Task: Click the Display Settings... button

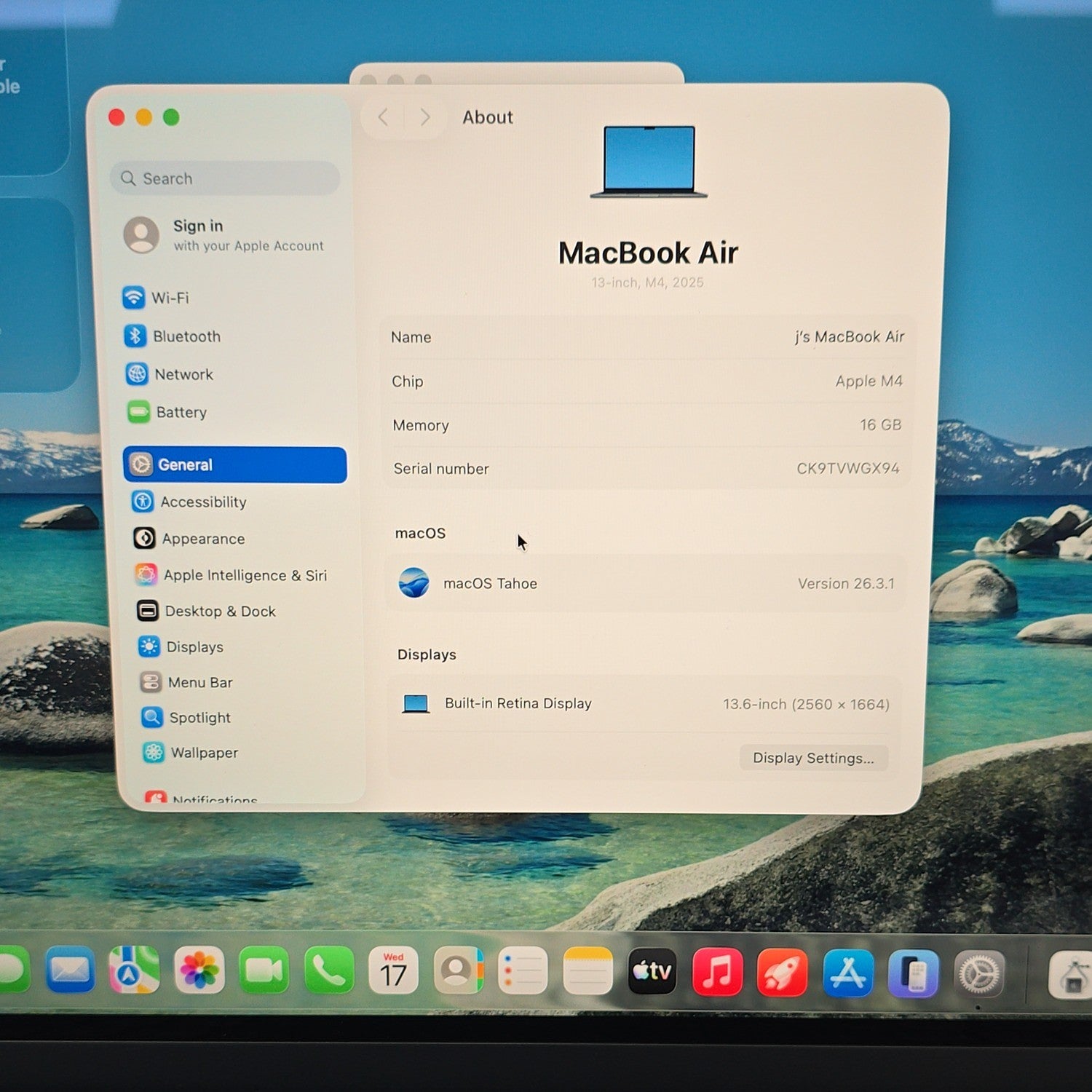Action: pyautogui.click(x=814, y=758)
